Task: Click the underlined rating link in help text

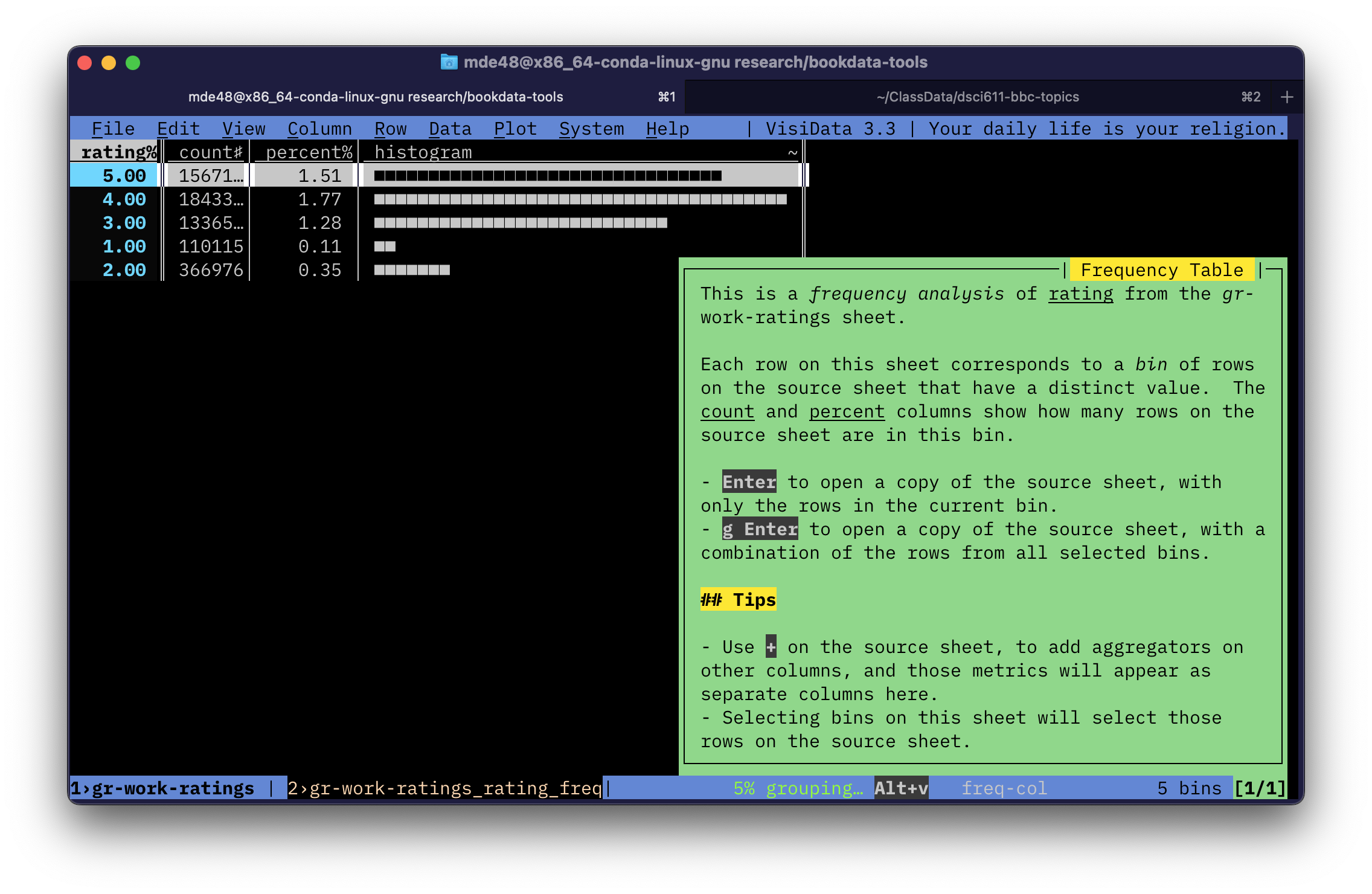Action: [1080, 294]
